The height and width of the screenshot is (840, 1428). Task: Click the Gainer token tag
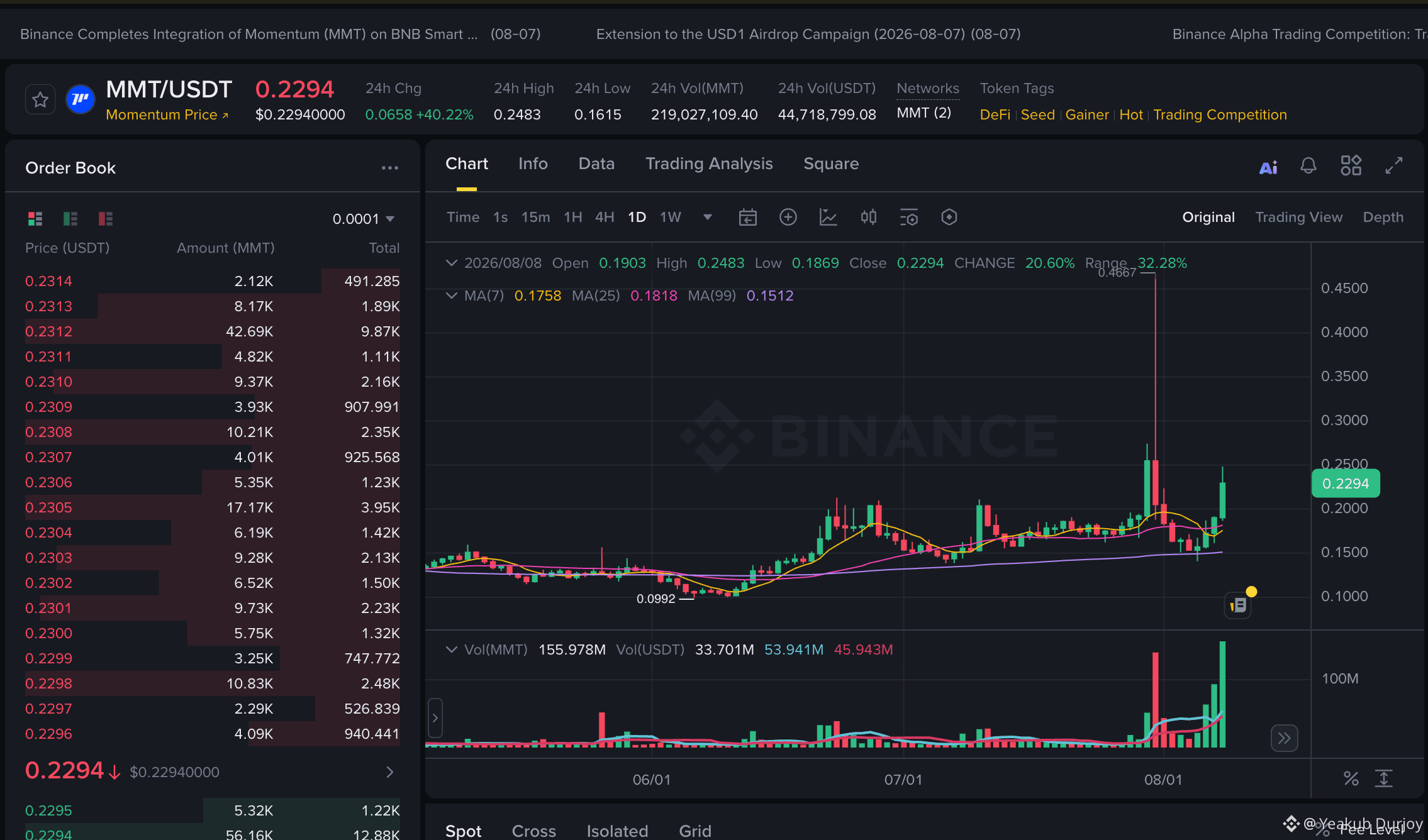tap(1087, 115)
